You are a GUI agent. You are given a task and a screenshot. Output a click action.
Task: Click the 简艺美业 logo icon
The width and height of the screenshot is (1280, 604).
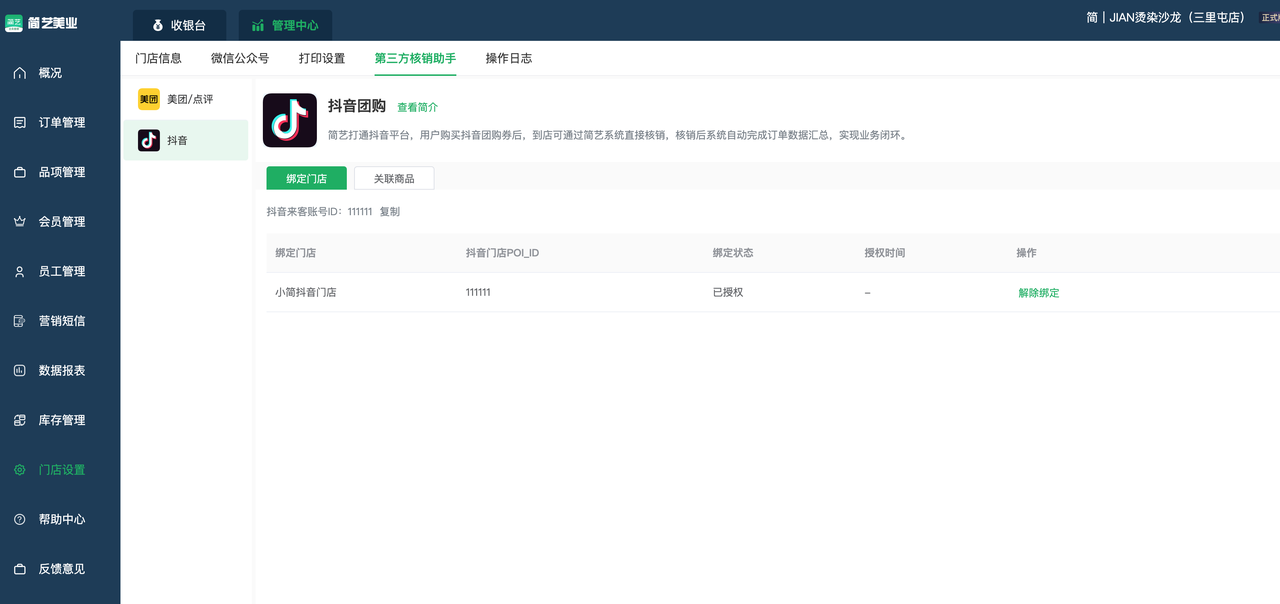15,22
